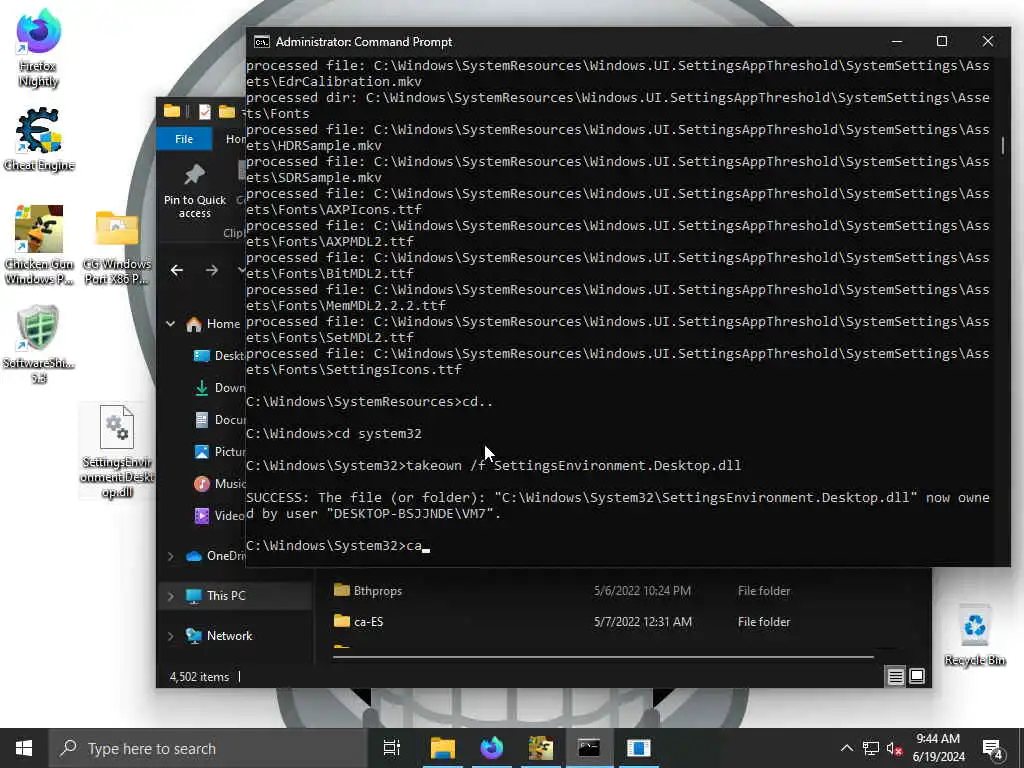Image resolution: width=1024 pixels, height=768 pixels.
Task: Select the ca-ES folder row
Action: click(x=601, y=622)
